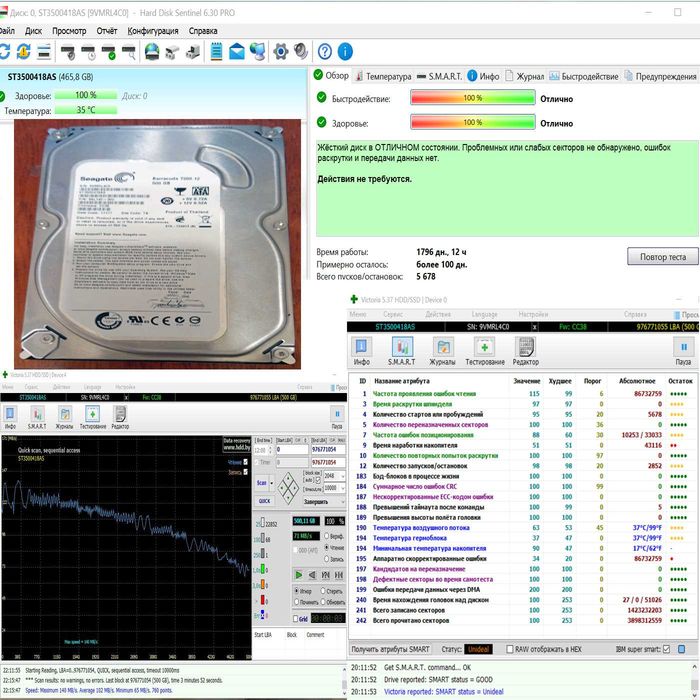700x700 pixels.
Task: Toggle the auto block size checkbox
Action: point(318,480)
